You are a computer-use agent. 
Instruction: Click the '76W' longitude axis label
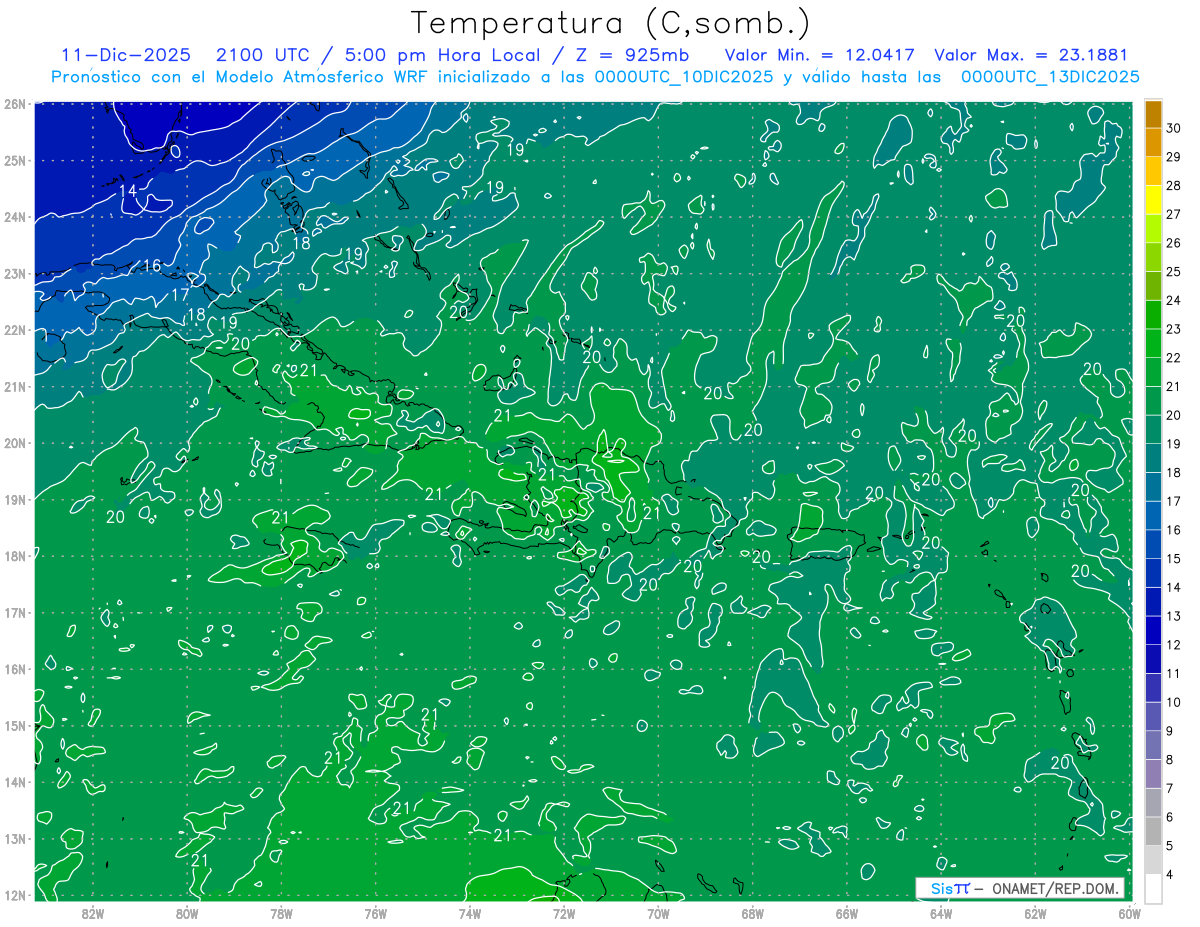point(375,912)
